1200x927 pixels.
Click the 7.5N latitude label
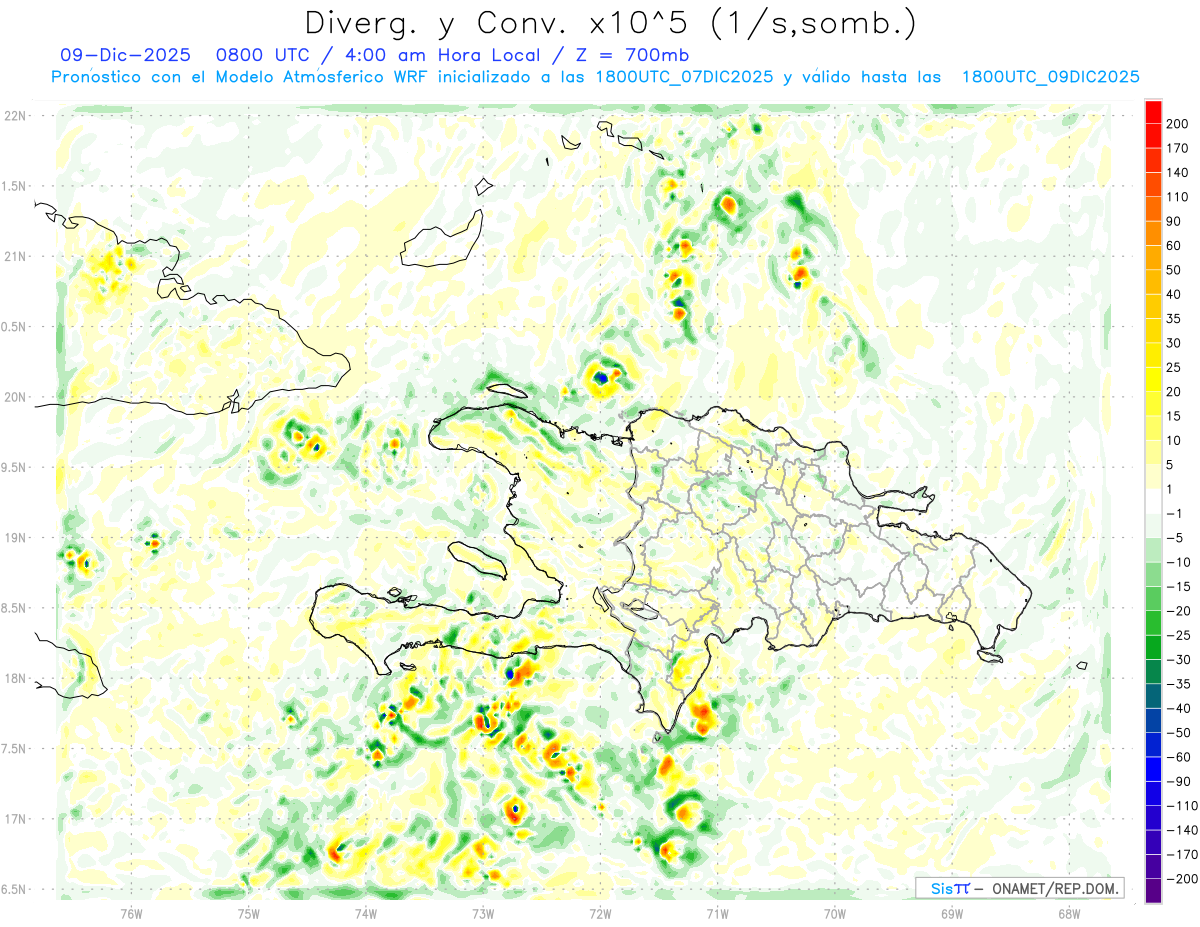(x=15, y=749)
